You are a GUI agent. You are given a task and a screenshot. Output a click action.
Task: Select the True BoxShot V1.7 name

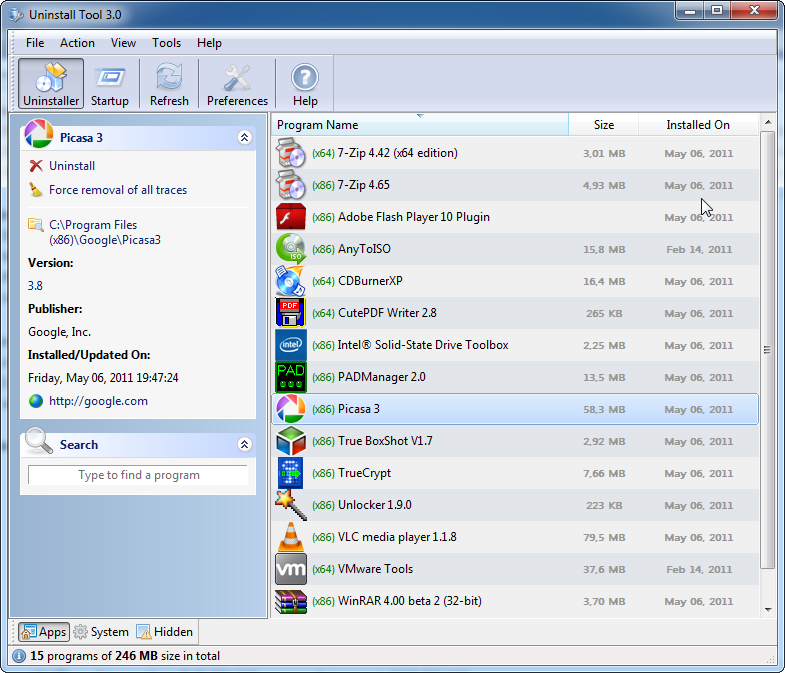385,441
